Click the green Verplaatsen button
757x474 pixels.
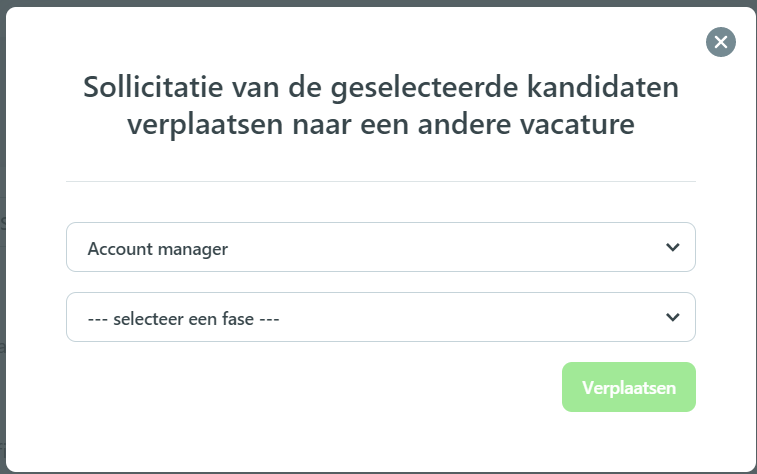point(629,387)
